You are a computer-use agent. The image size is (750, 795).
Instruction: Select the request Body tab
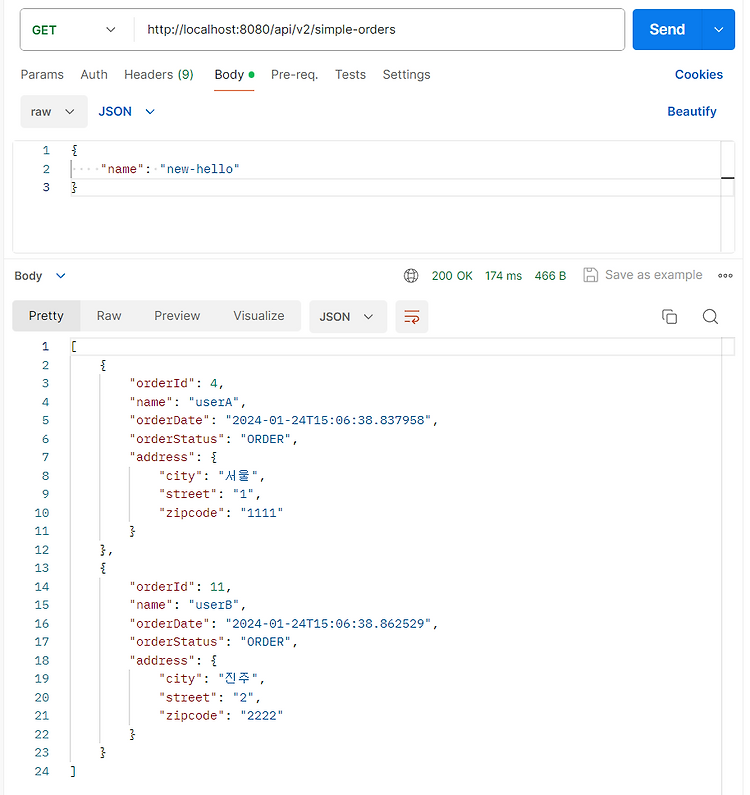point(234,75)
